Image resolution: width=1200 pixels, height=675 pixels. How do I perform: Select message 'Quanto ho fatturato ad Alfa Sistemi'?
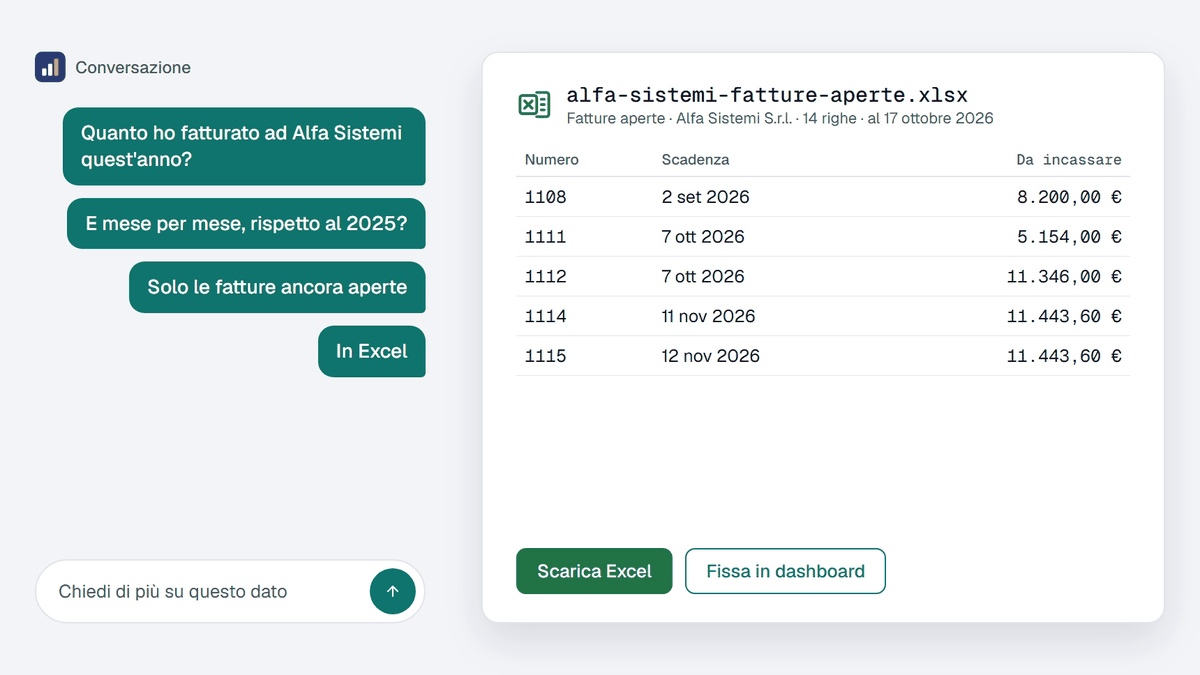click(x=244, y=146)
